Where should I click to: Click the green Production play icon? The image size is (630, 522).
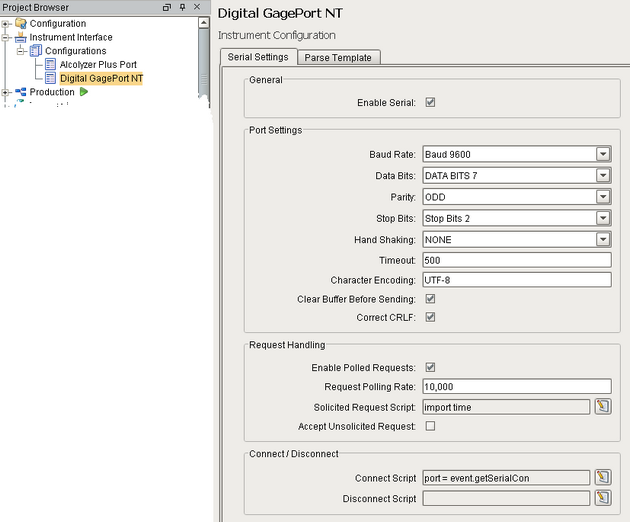tap(84, 92)
